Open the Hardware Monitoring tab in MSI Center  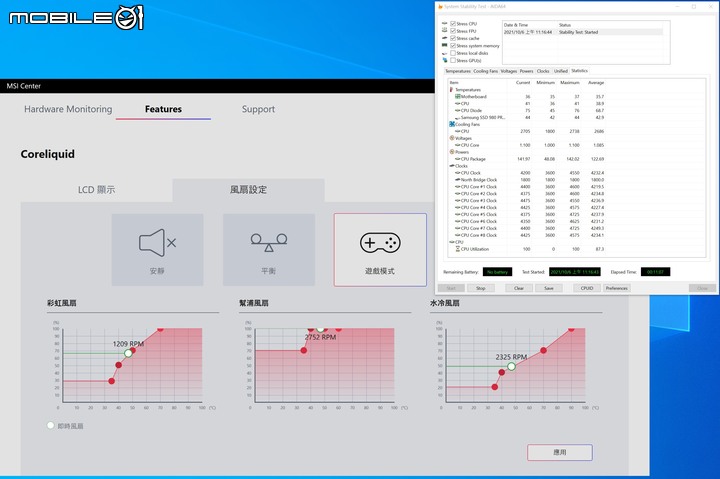(68, 109)
